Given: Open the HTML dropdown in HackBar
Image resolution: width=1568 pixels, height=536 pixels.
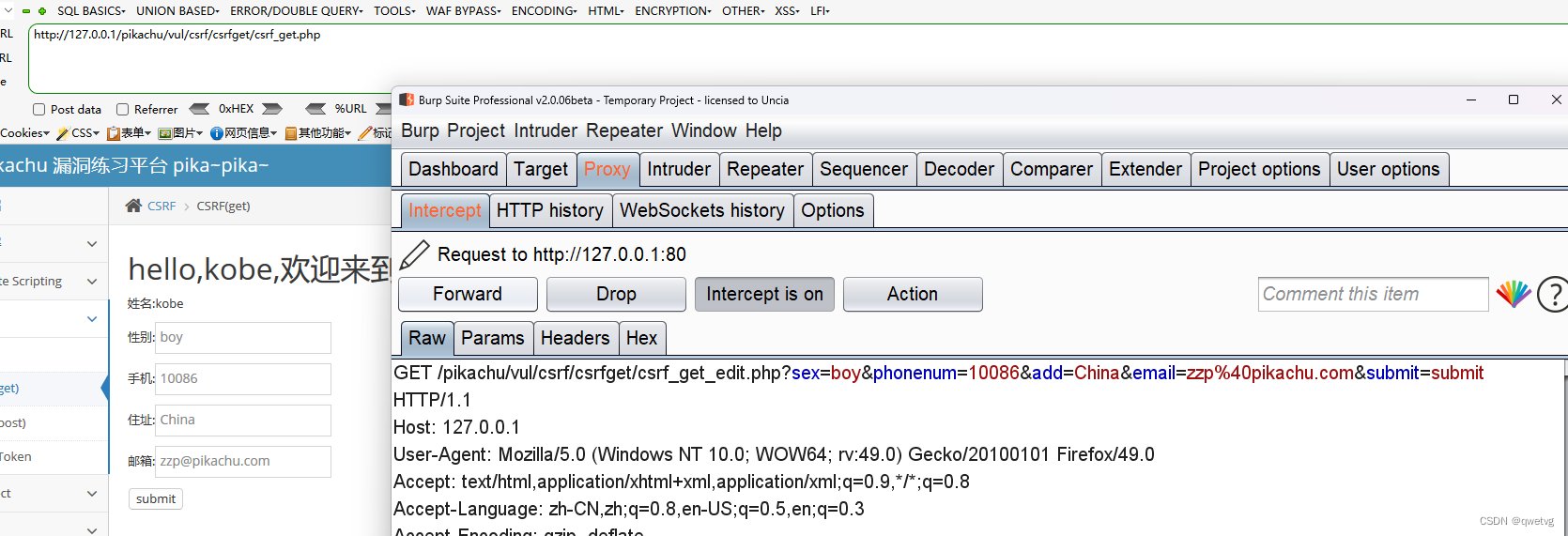Looking at the screenshot, I should tap(607, 11).
